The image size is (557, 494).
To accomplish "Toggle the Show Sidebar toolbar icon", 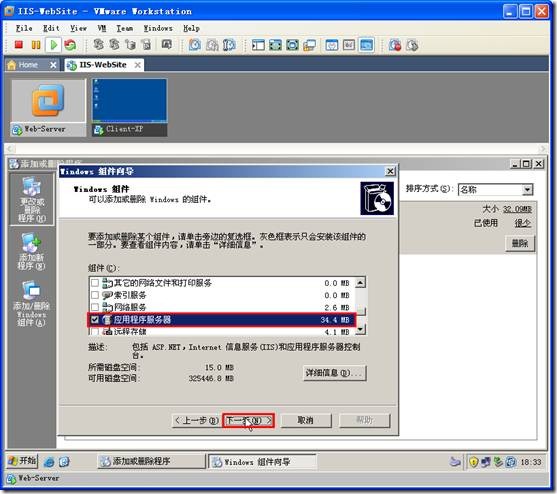I will tap(258, 45).
